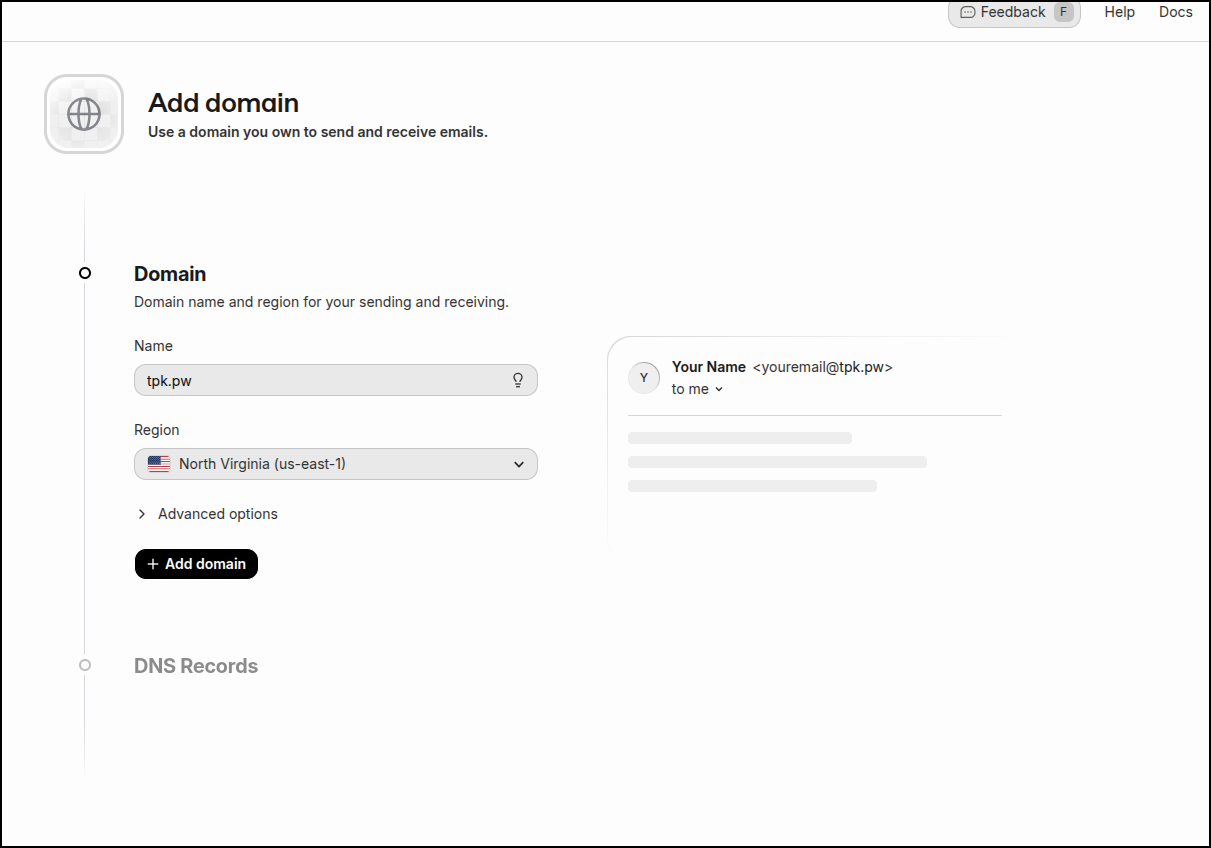Screen dimensions: 1211x848
Task: Open the Docs link in top bar
Action: [1175, 12]
